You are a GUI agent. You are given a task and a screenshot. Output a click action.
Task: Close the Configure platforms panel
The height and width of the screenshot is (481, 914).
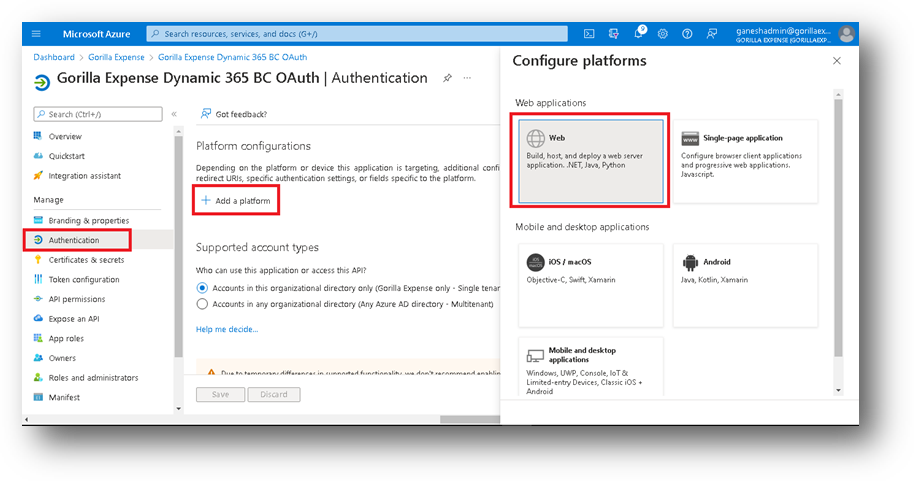click(837, 61)
